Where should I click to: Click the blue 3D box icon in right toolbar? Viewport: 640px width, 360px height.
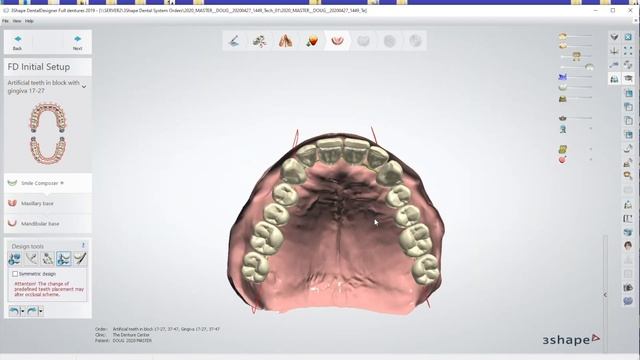point(628,232)
